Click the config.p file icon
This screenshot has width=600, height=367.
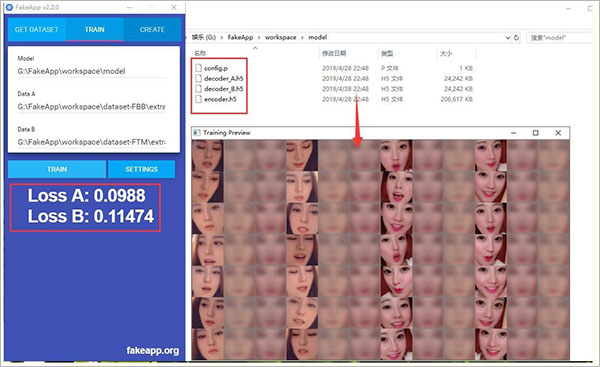(198, 68)
